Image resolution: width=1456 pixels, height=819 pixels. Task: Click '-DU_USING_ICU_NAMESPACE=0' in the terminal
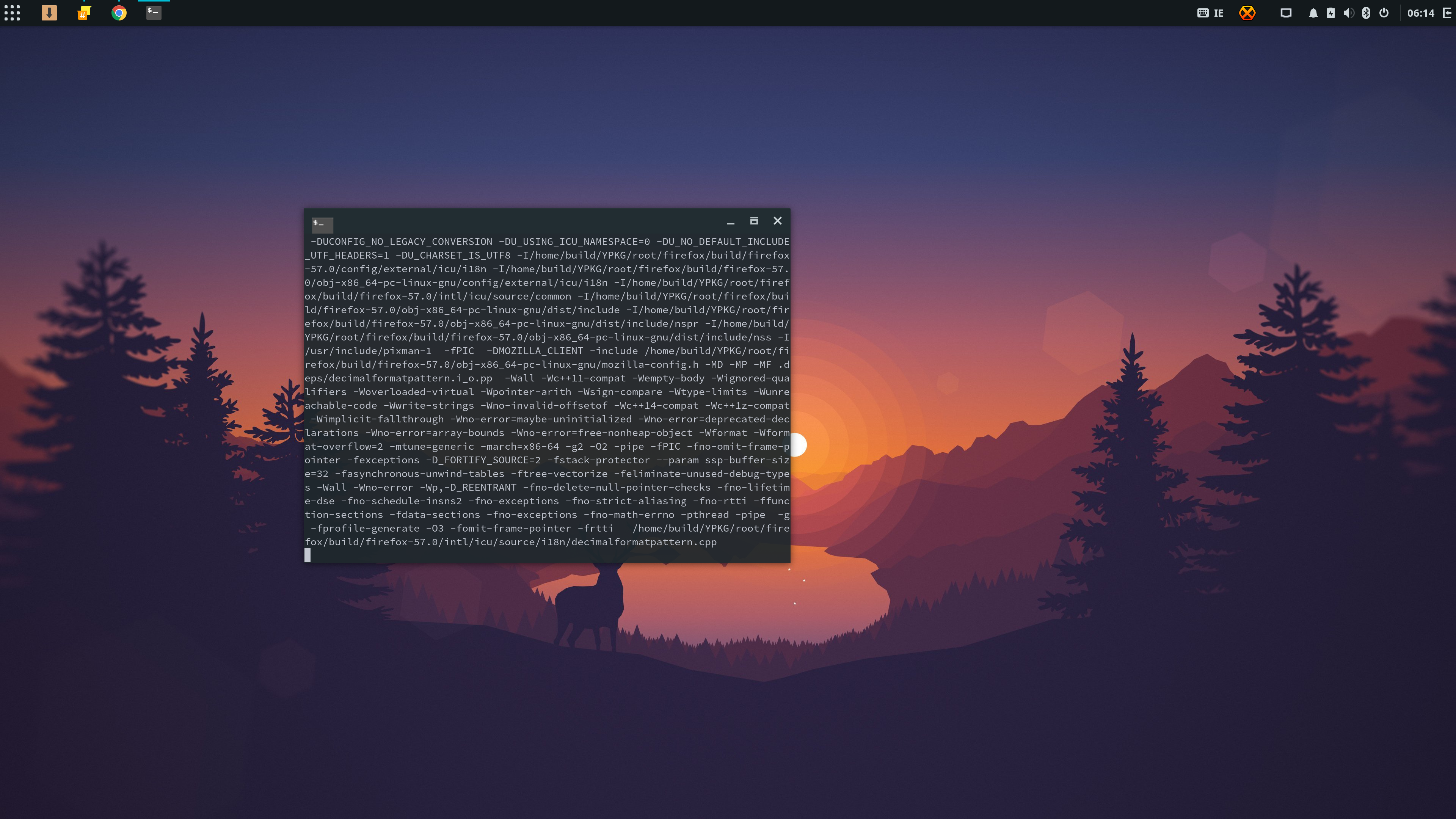tap(574, 242)
